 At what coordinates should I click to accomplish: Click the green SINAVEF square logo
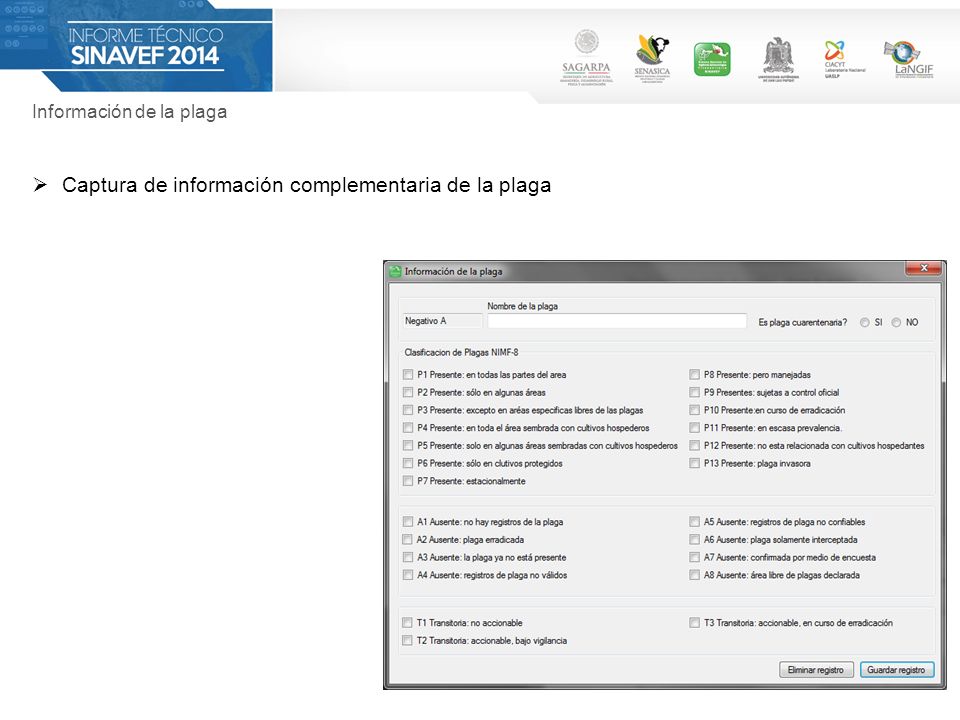pyautogui.click(x=712, y=59)
